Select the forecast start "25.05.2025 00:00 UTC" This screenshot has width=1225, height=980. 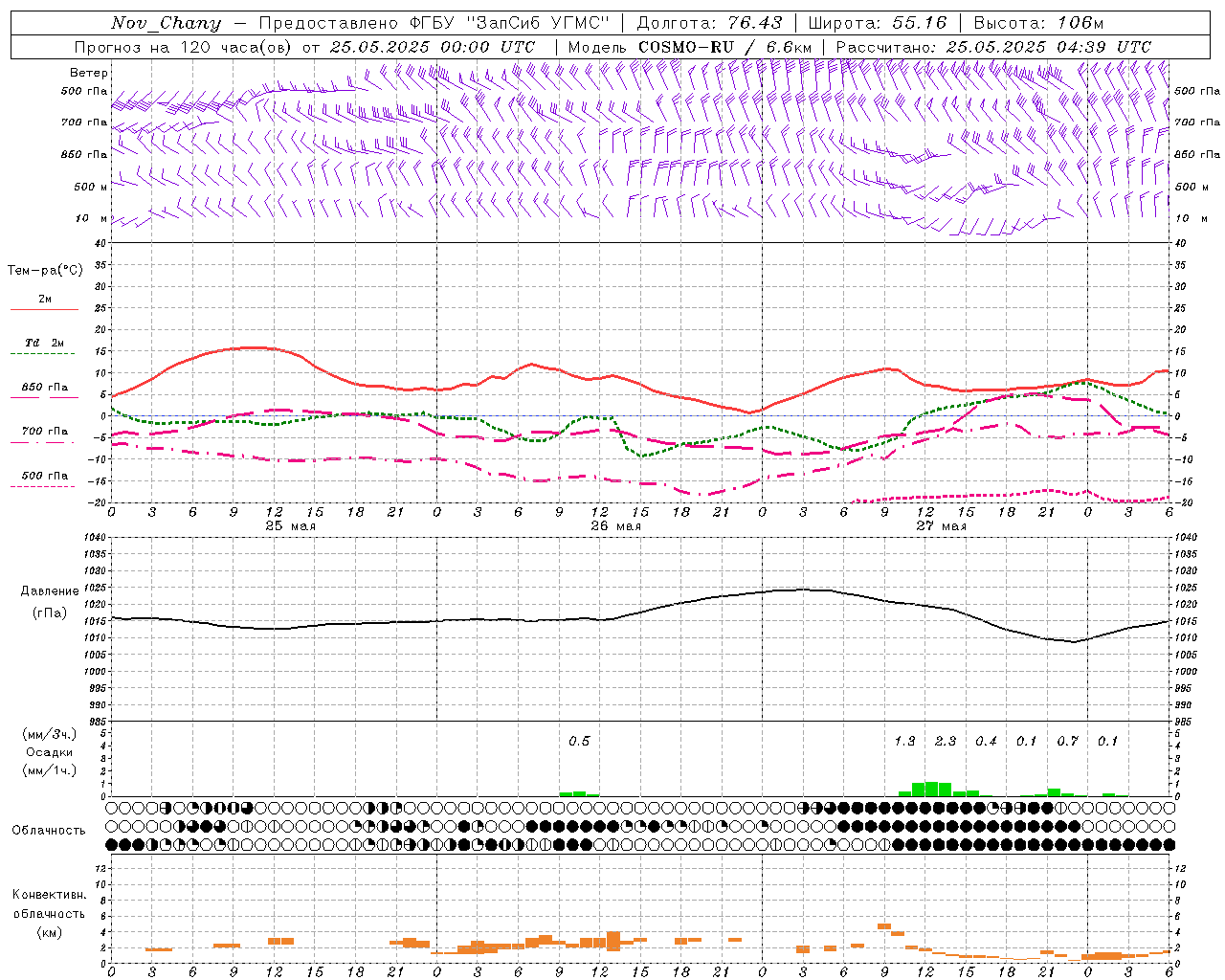click(433, 47)
